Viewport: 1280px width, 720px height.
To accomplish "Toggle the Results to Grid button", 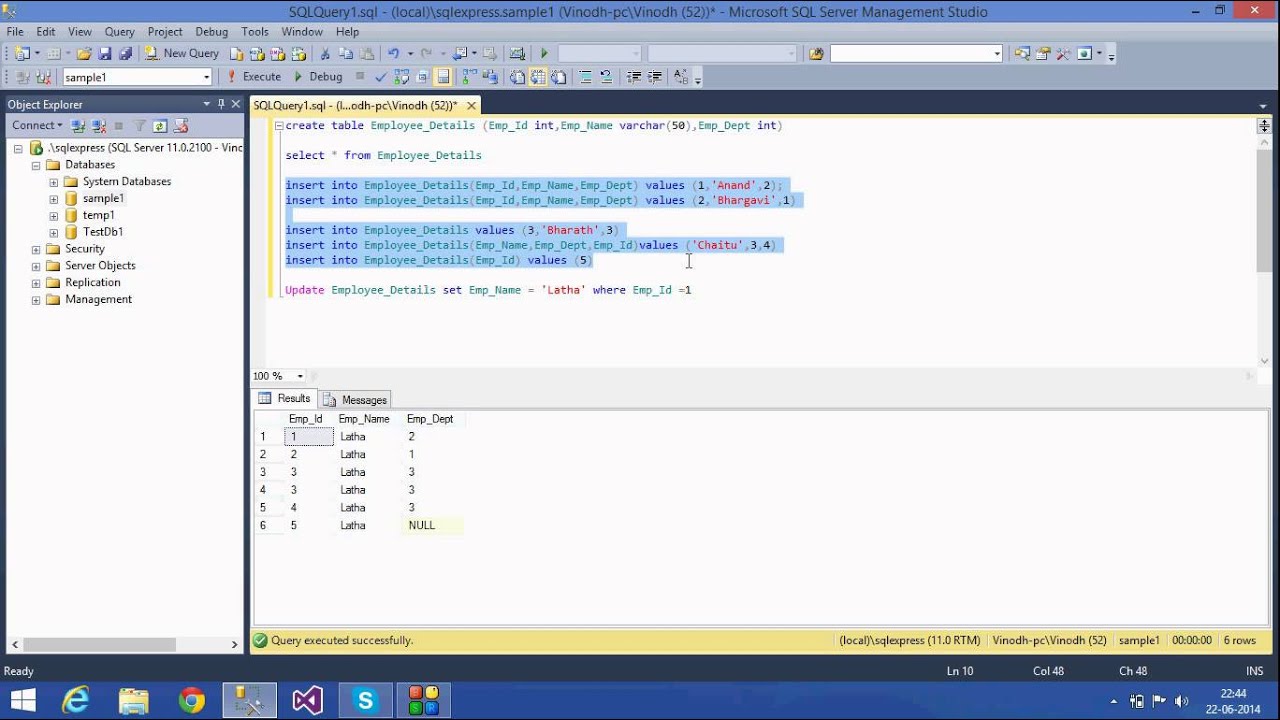I will pos(537,77).
